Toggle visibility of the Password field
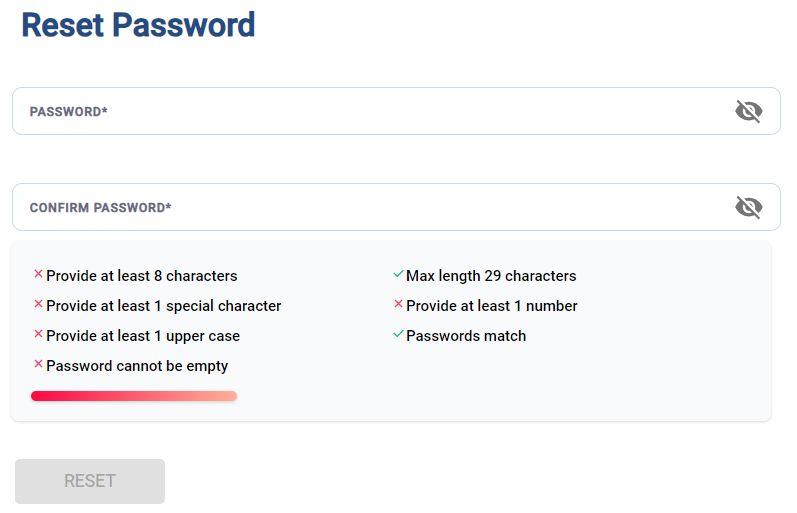Image resolution: width=797 pixels, height=513 pixels. click(748, 111)
